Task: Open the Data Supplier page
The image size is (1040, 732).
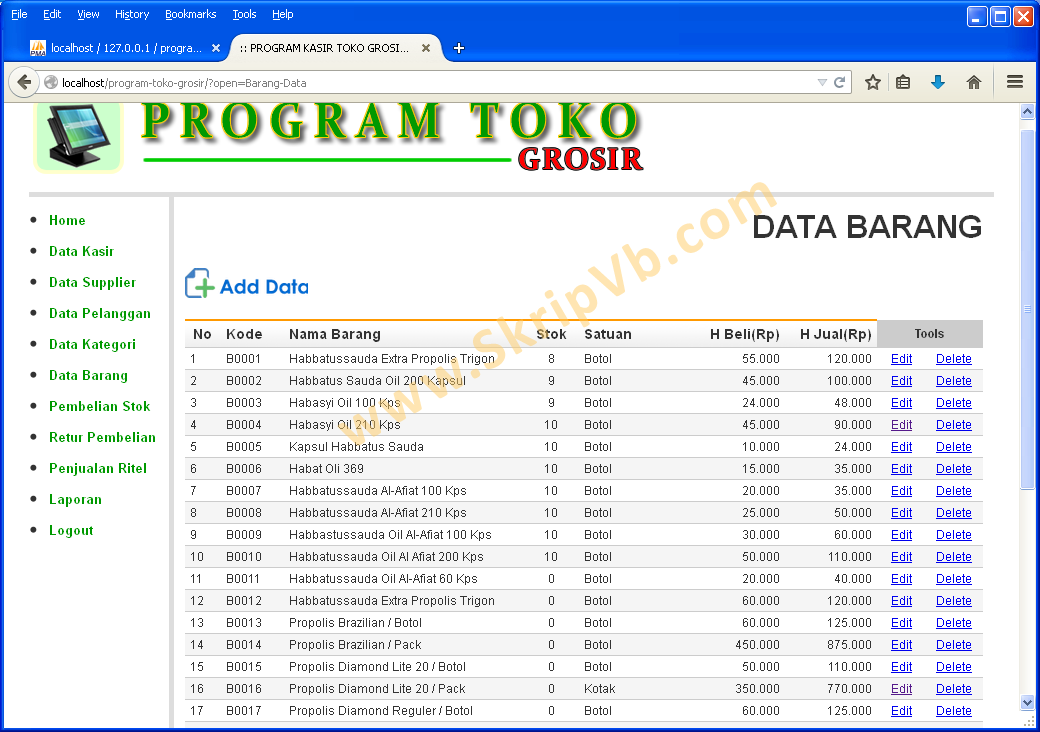Action: tap(92, 282)
